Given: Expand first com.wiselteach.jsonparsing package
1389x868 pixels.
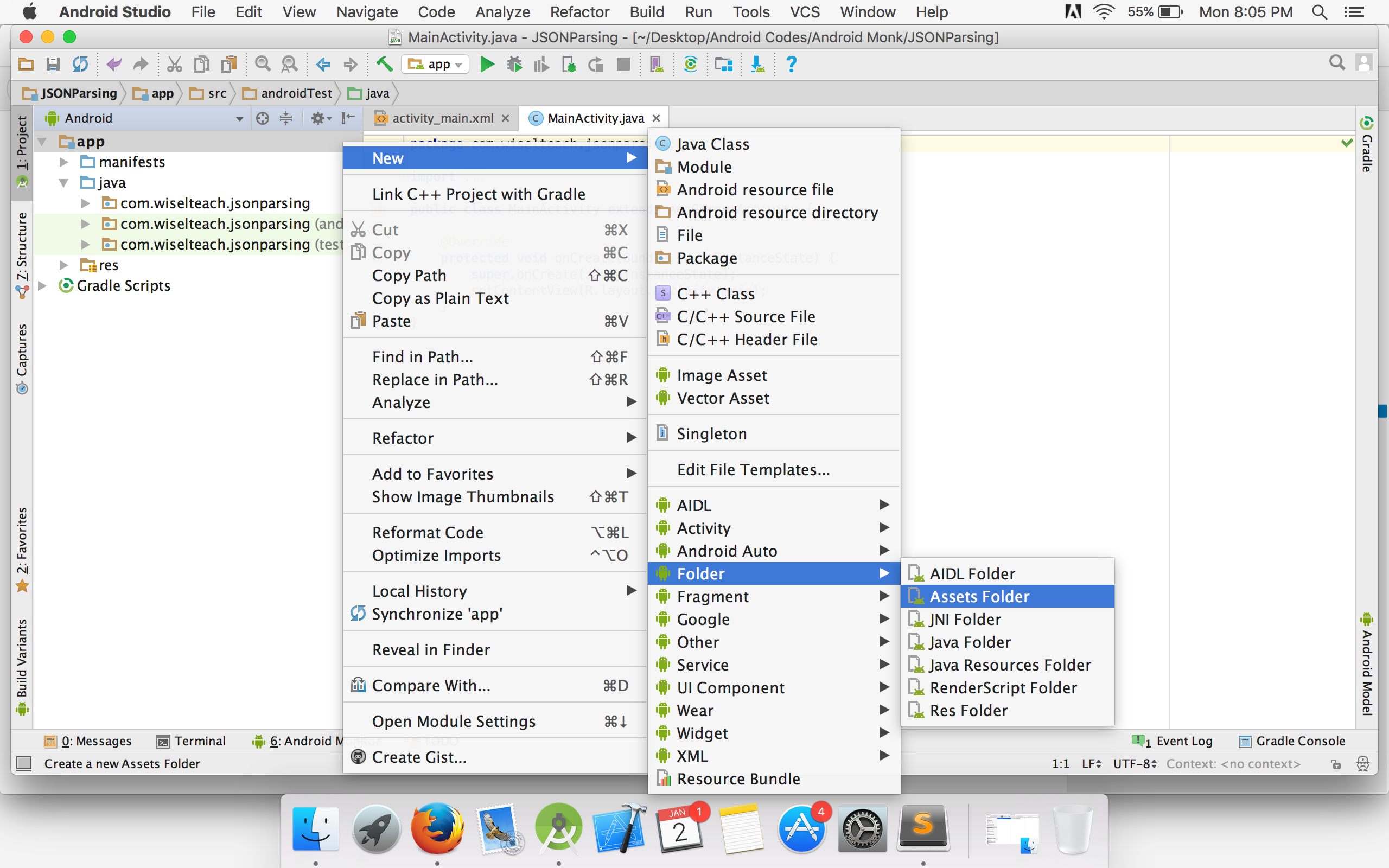Looking at the screenshot, I should (x=86, y=203).
